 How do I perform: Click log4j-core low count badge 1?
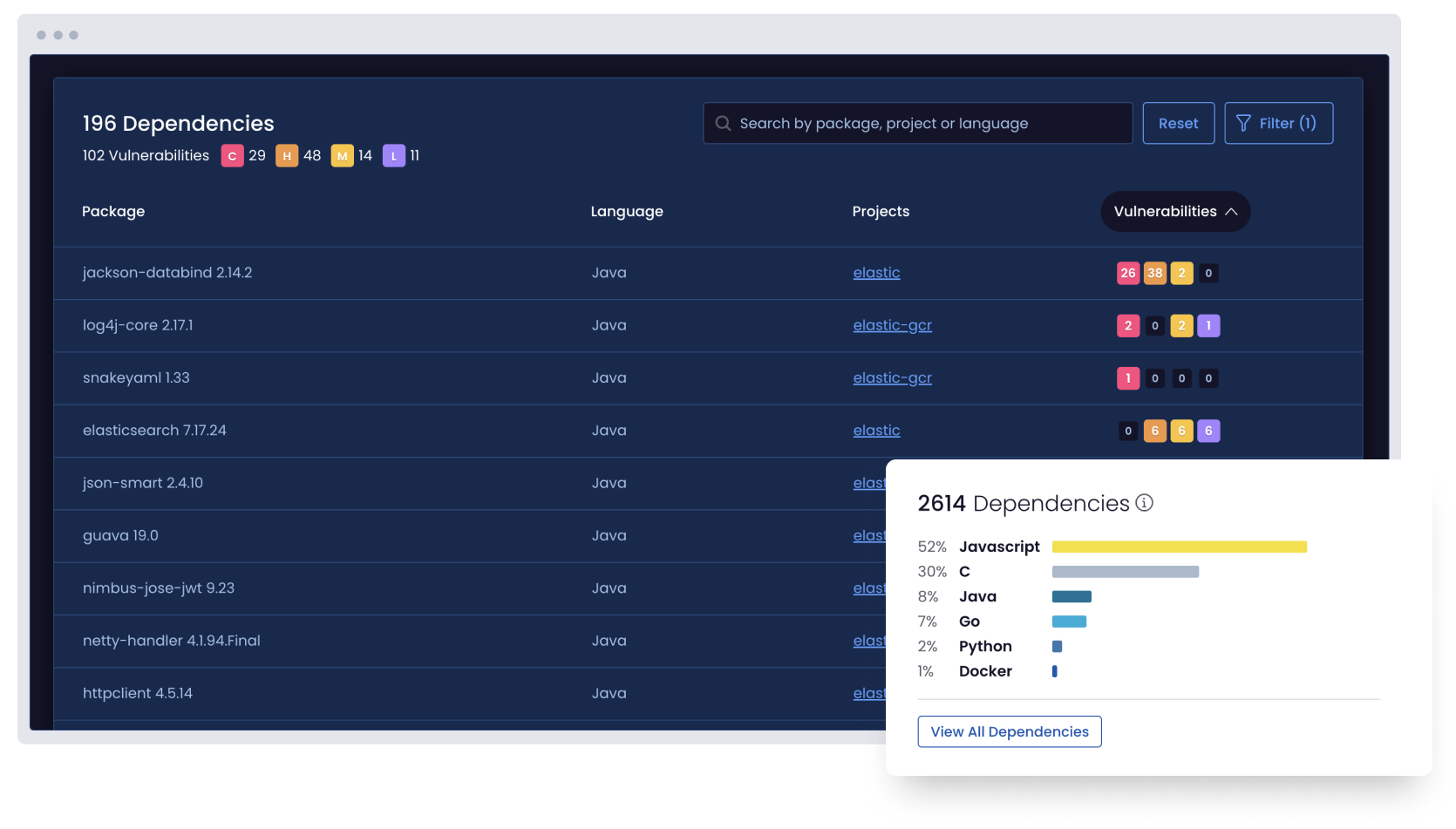point(1208,326)
